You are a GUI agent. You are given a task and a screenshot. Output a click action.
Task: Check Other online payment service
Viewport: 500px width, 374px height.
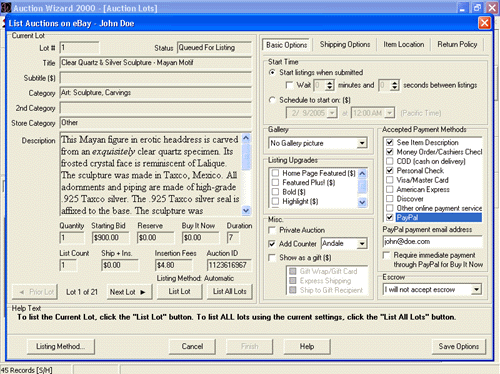click(x=389, y=208)
